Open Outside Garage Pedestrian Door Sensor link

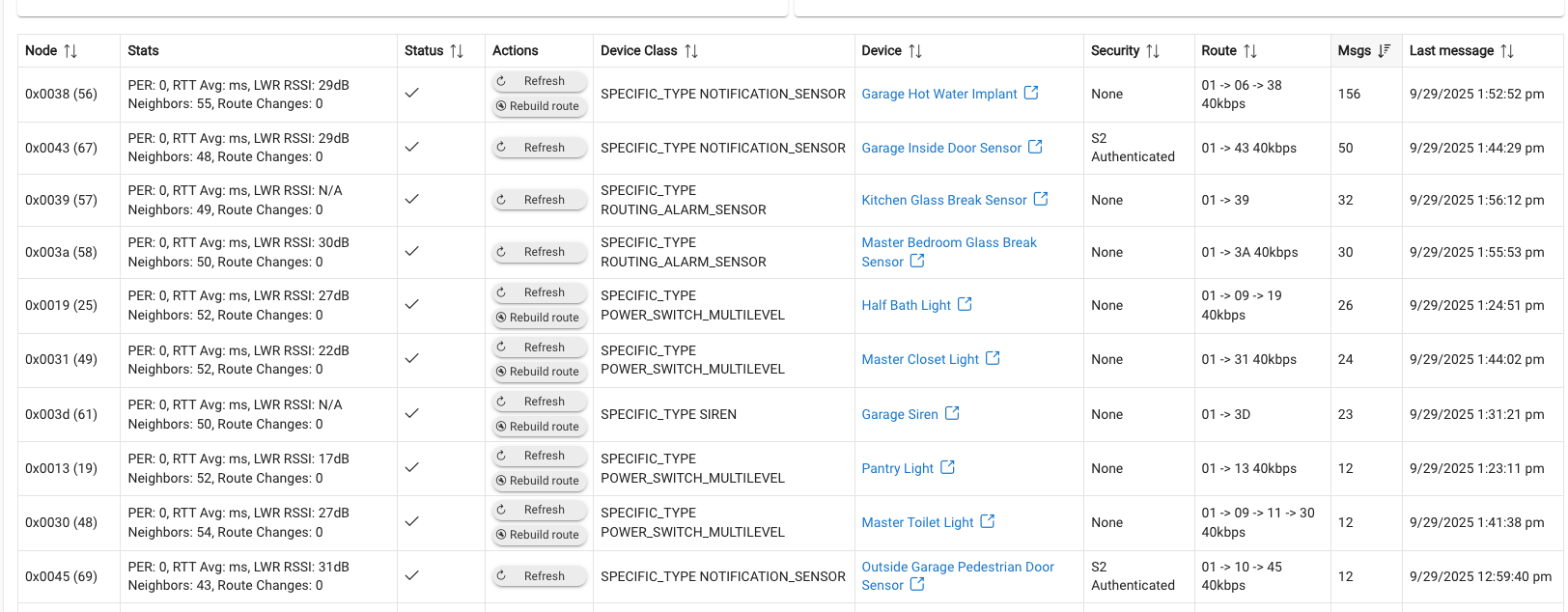957,568
